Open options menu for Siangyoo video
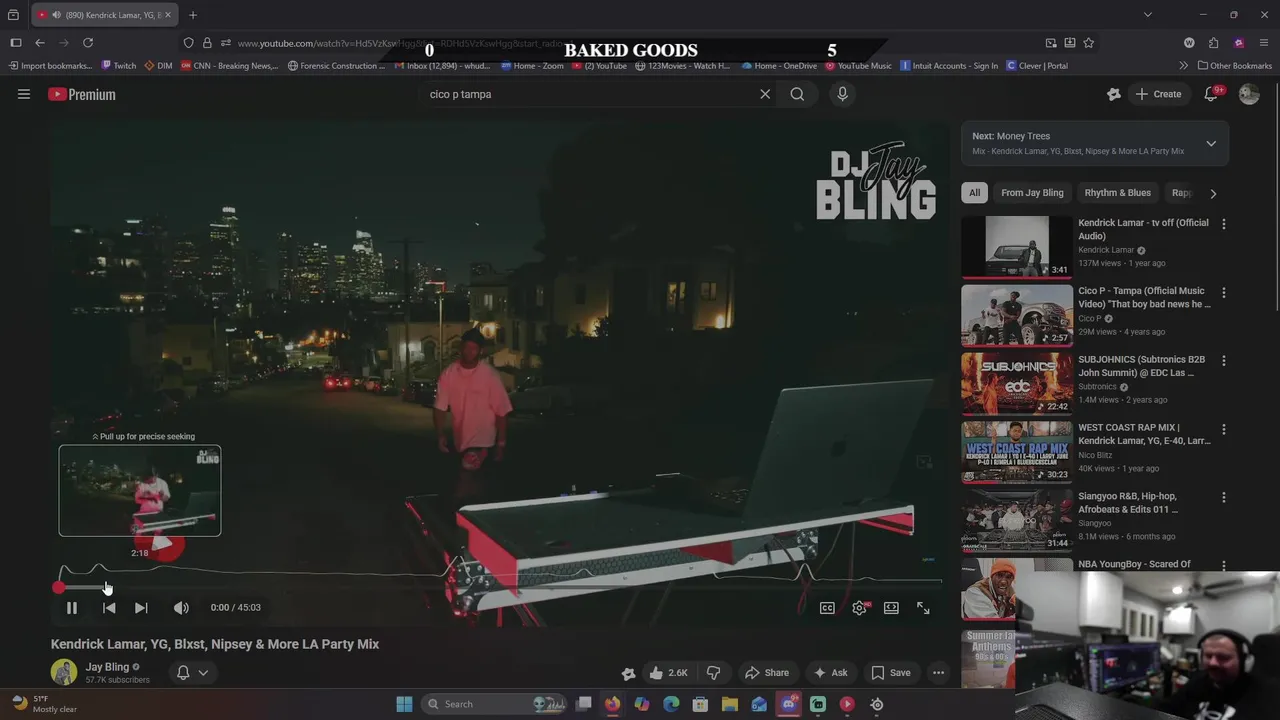This screenshot has height=720, width=1280. 1223,497
